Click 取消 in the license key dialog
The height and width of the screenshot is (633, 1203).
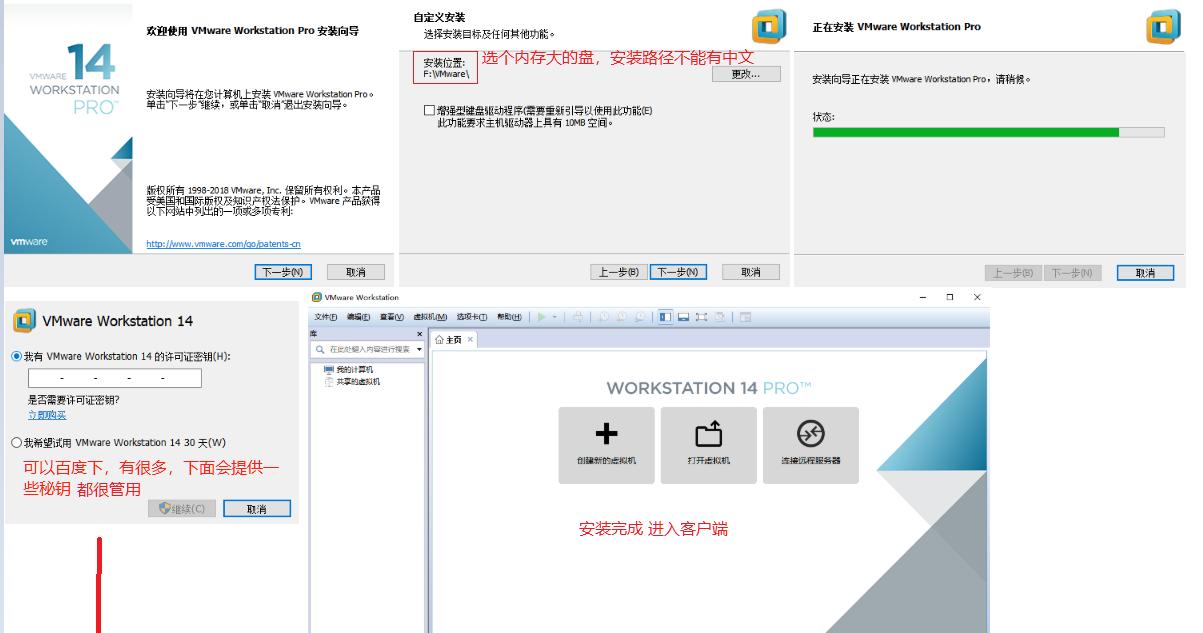[257, 509]
